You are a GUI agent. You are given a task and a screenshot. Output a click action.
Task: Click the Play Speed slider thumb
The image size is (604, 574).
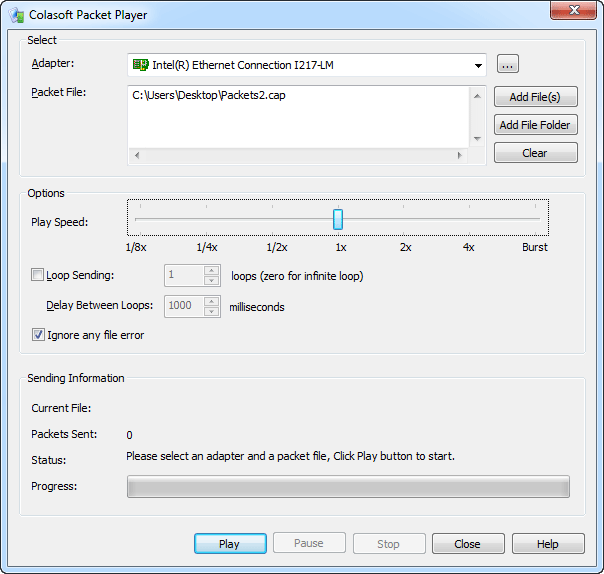(338, 219)
